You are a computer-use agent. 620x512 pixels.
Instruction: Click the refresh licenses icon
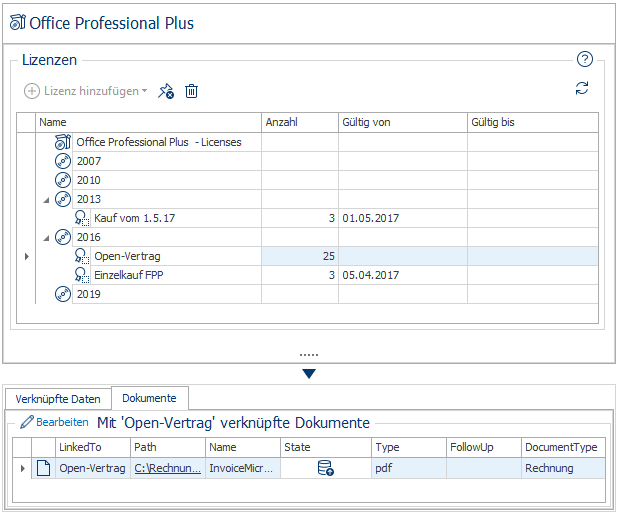582,88
